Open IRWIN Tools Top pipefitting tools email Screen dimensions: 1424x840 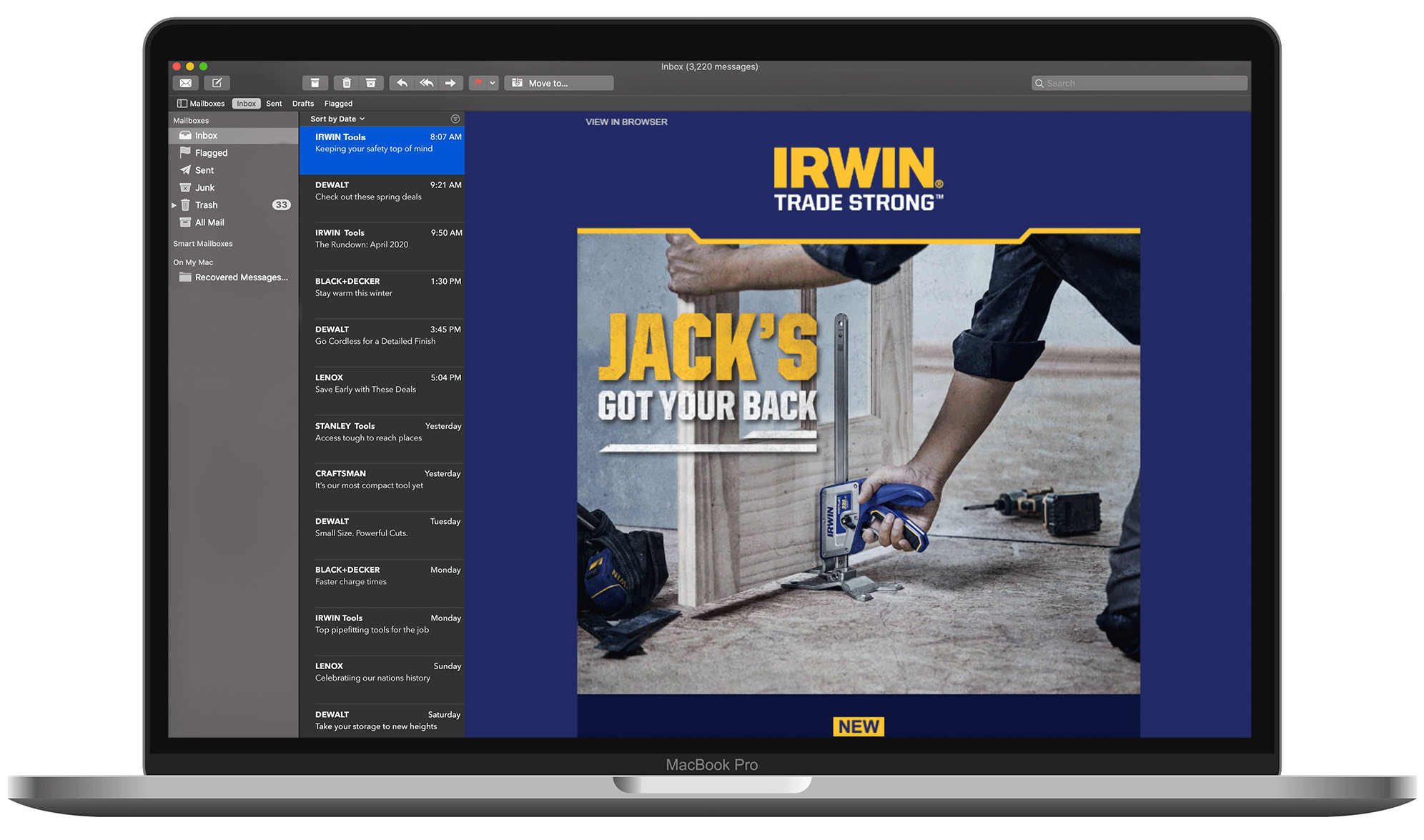pyautogui.click(x=382, y=631)
